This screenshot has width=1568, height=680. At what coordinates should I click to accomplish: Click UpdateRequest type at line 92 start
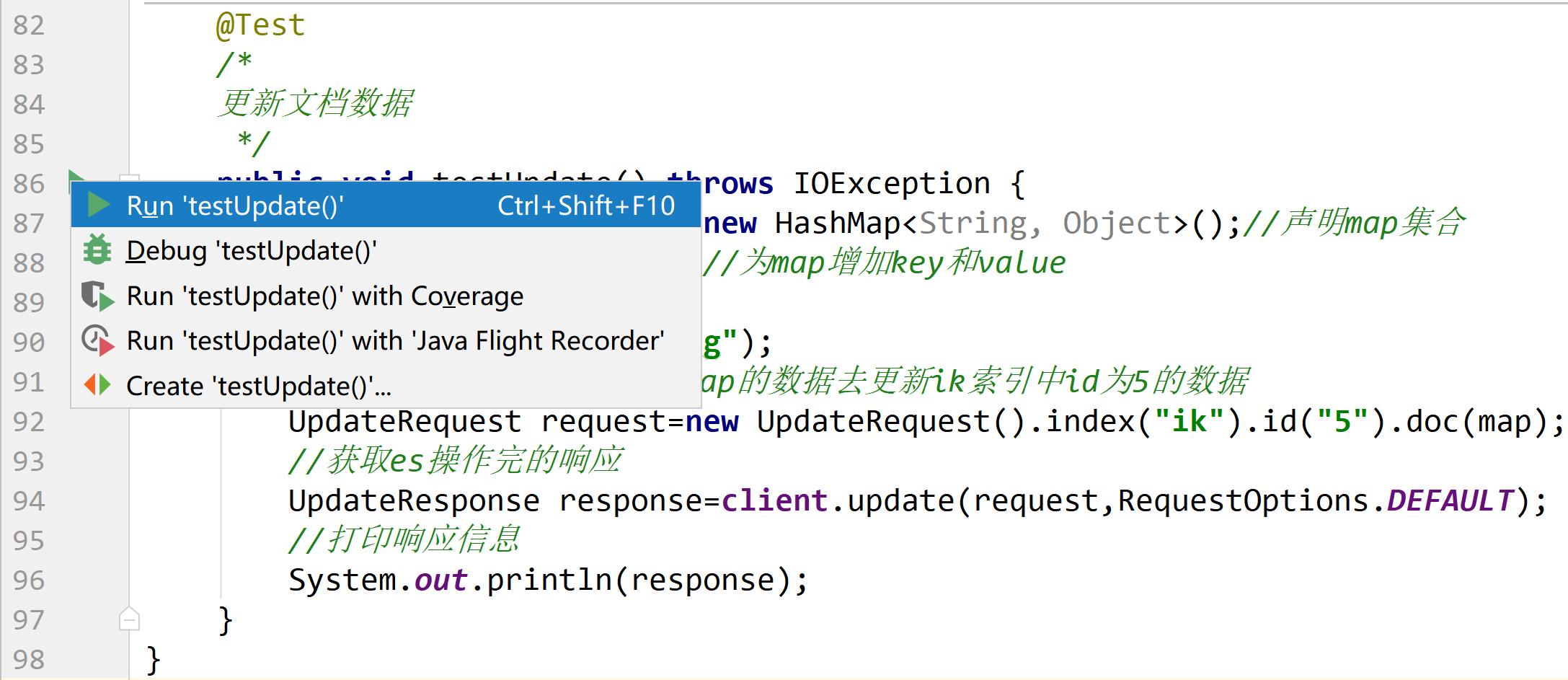404,422
